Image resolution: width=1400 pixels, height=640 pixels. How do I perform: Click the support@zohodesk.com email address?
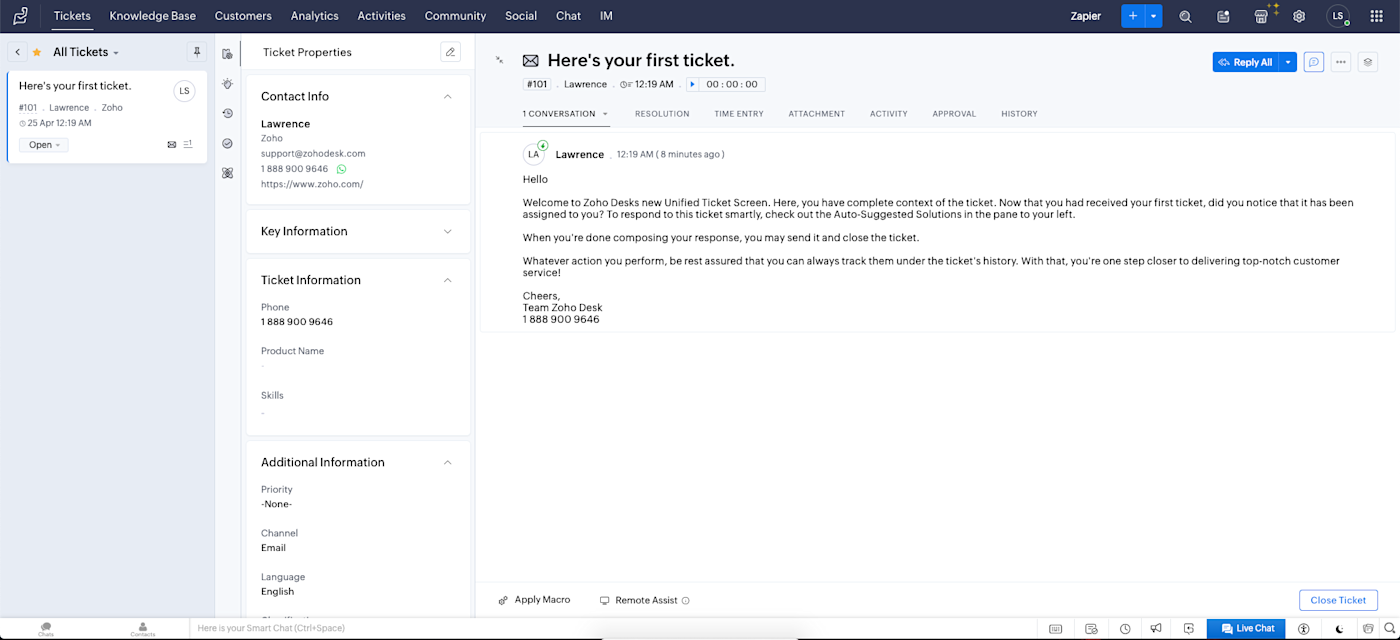click(313, 154)
